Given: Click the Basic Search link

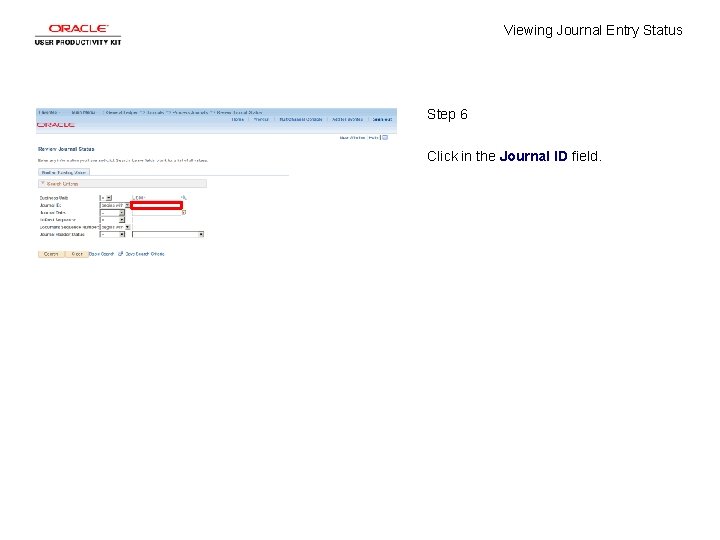Looking at the screenshot, I should pos(101,254).
